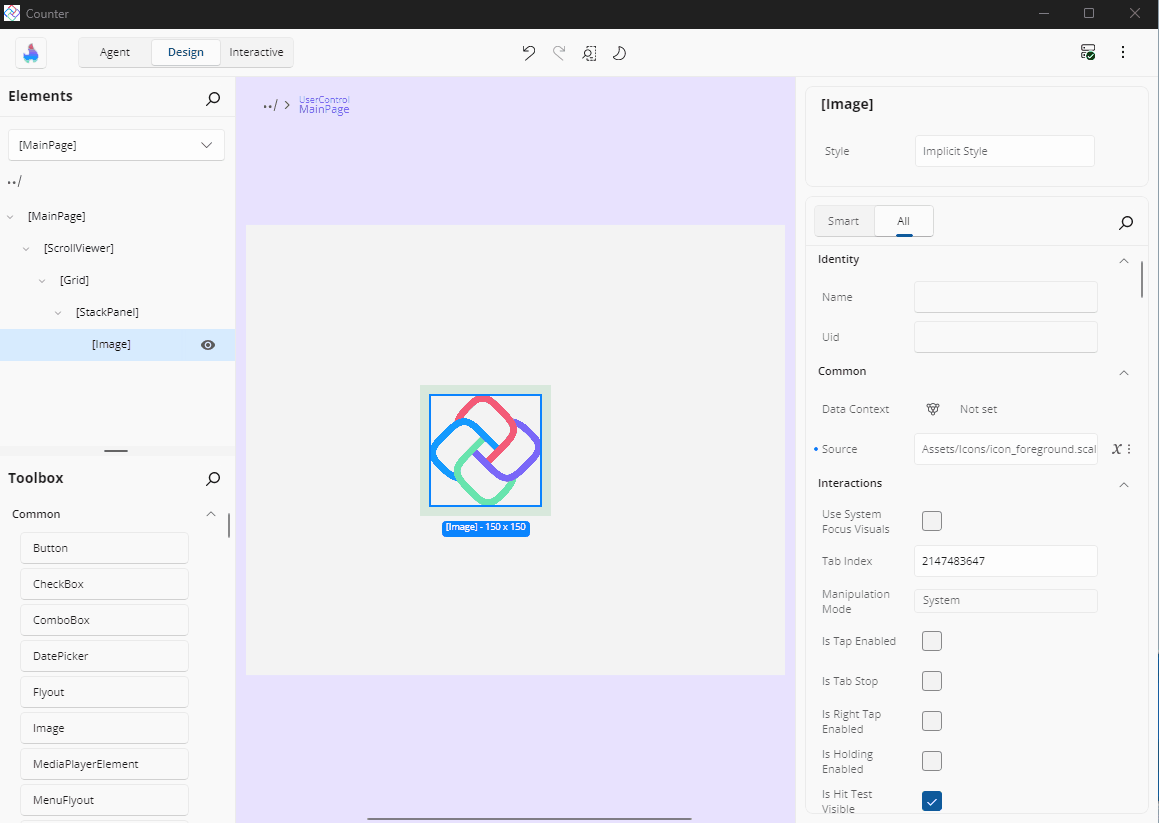1159x823 pixels.
Task: Click the server connection status icon
Action: tap(1088, 52)
